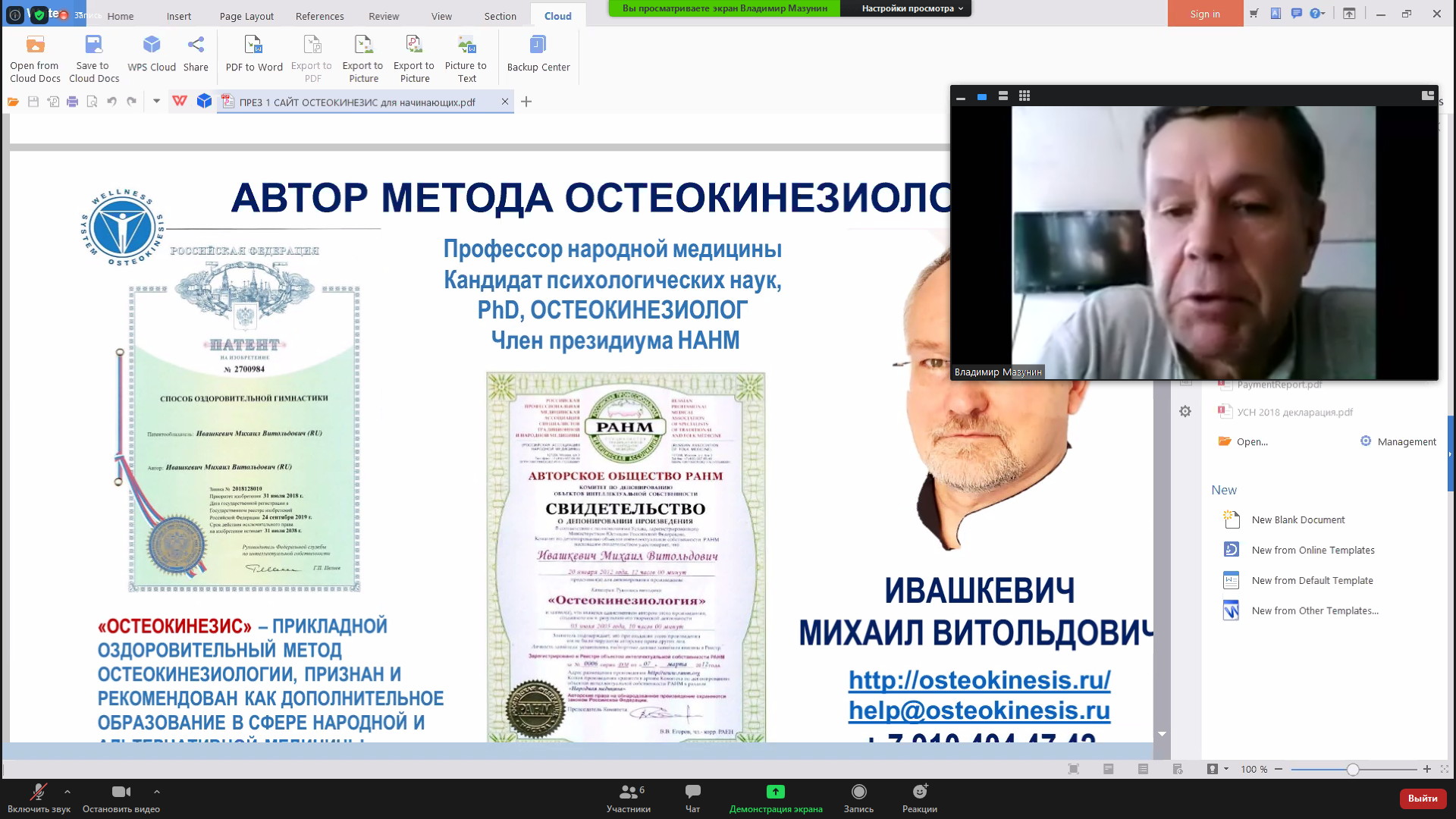The image size is (1456, 819).
Task: Click the print icon in quick toolbar
Action: click(x=73, y=102)
